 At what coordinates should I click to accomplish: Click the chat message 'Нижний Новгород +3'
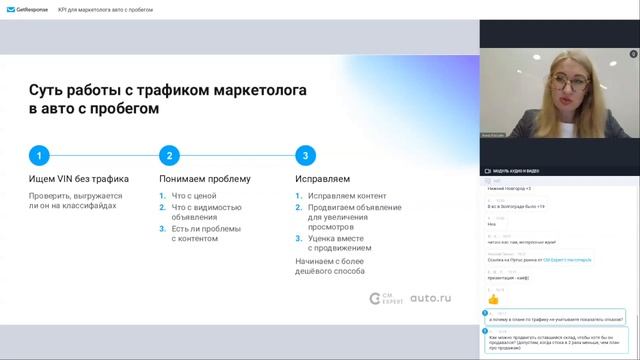point(509,189)
